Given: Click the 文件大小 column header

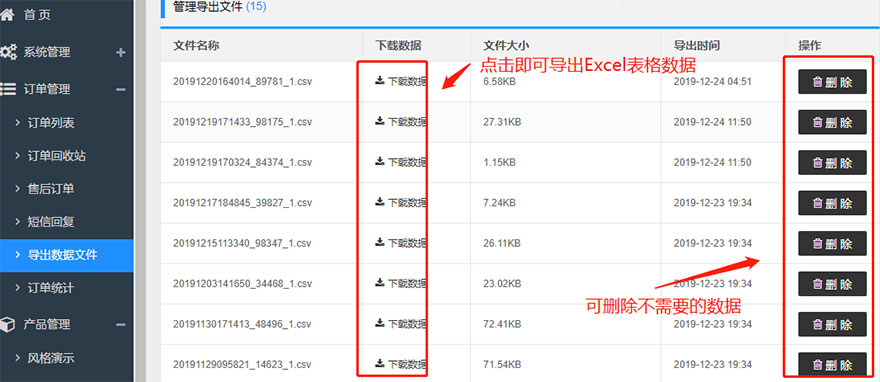Looking at the screenshot, I should 506,45.
